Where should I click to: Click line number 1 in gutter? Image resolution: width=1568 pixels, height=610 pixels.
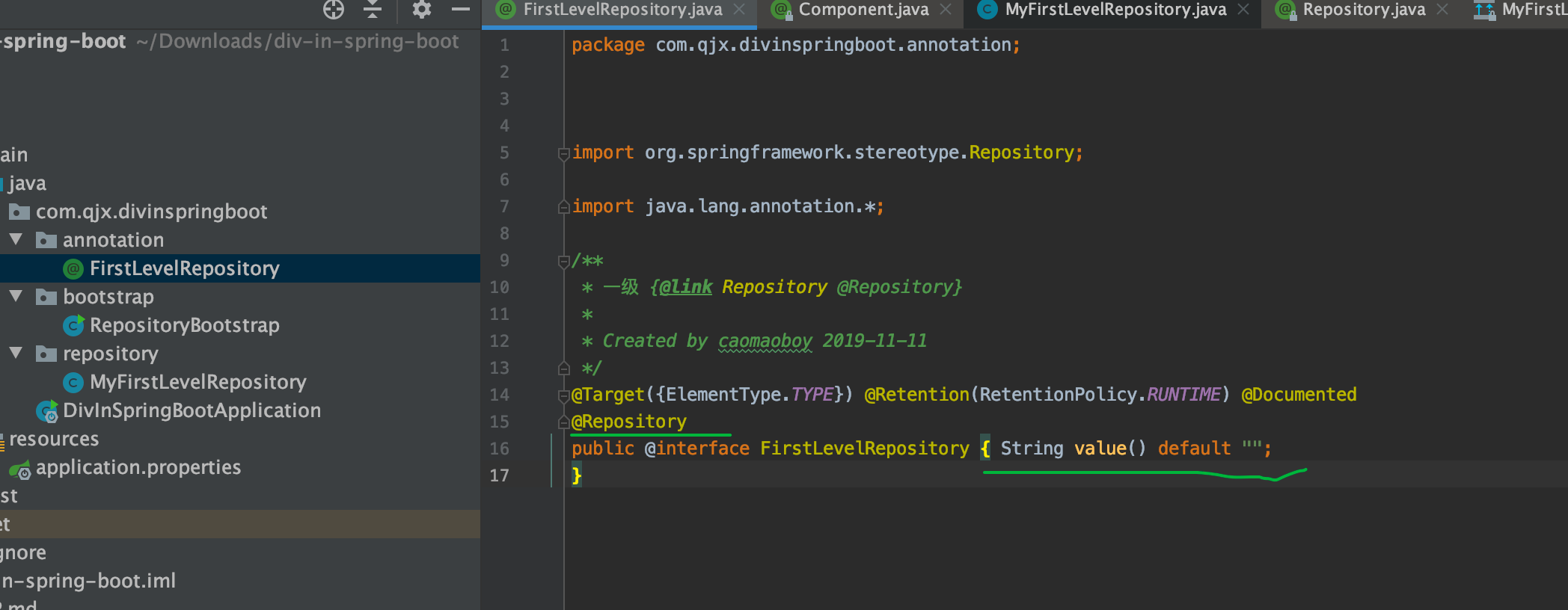[x=504, y=45]
